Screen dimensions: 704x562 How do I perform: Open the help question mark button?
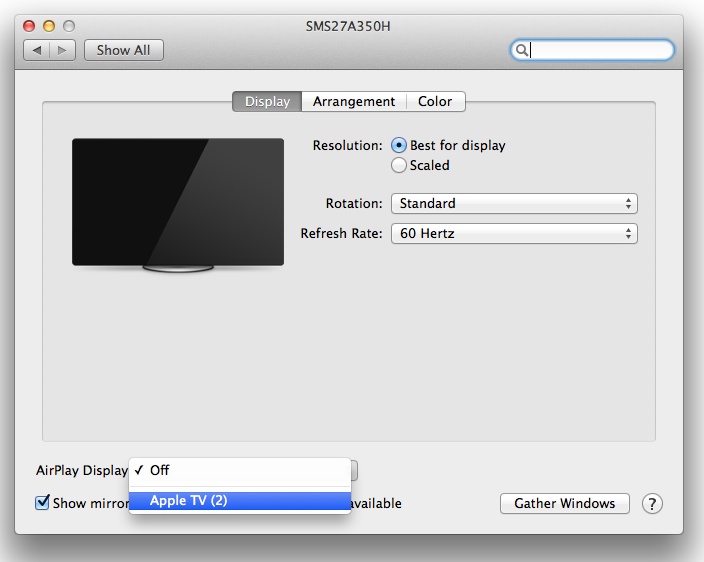(x=652, y=503)
